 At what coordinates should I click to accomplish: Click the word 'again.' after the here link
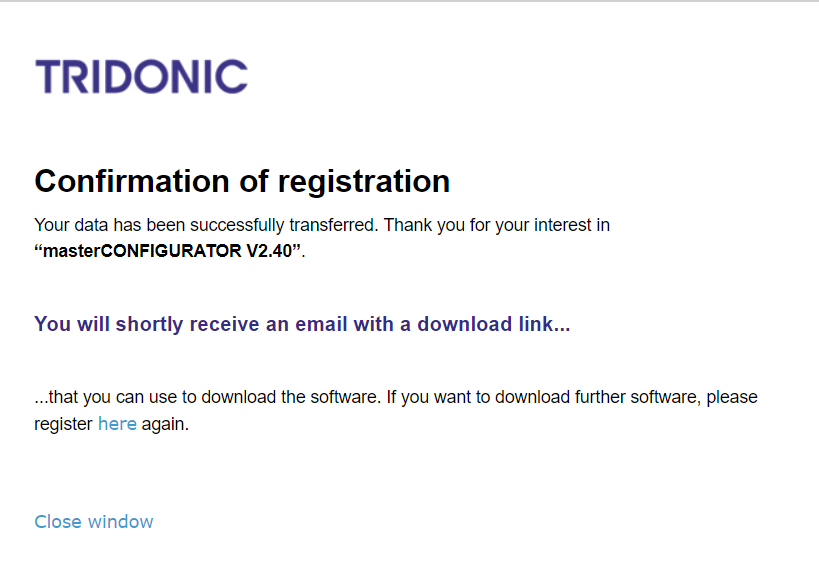point(165,424)
